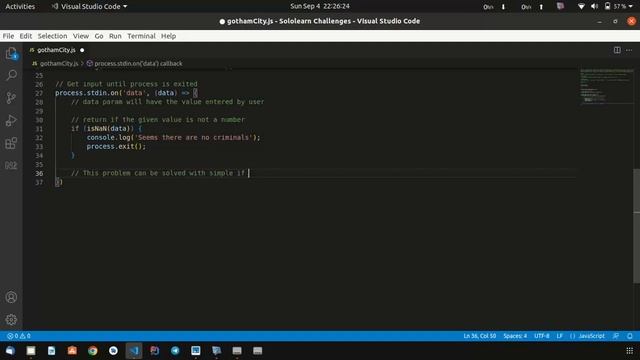Click gothamCity.js in the breadcrumb
Image resolution: width=640 pixels, height=360 pixels.
[x=59, y=64]
